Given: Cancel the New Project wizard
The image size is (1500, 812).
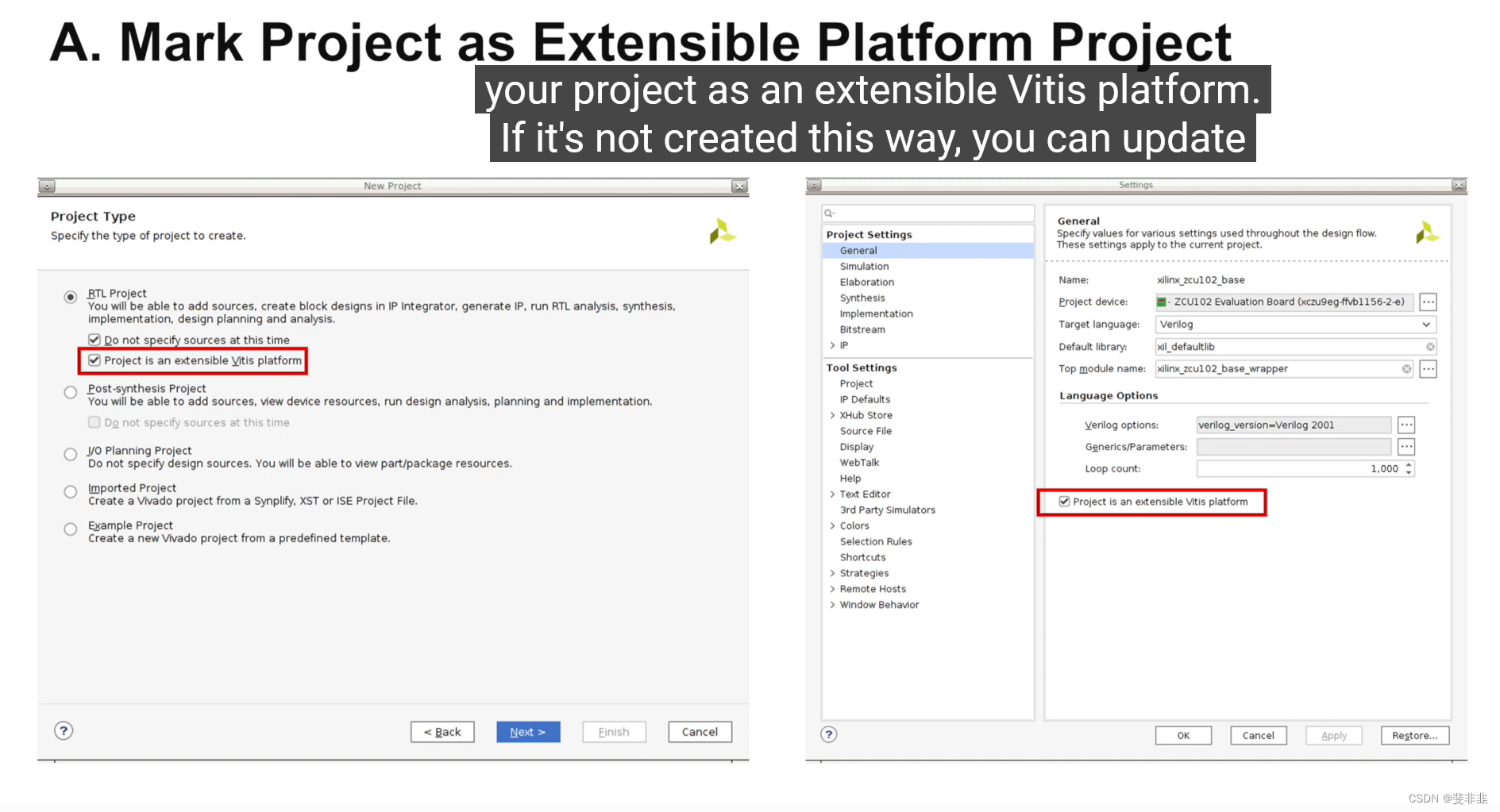Looking at the screenshot, I should 700,732.
